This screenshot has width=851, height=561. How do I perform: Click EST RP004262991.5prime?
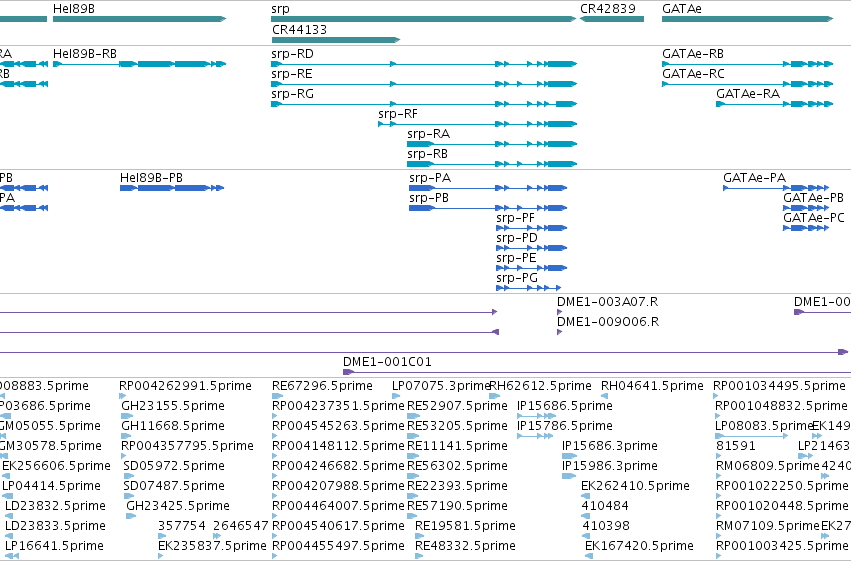pyautogui.click(x=185, y=386)
